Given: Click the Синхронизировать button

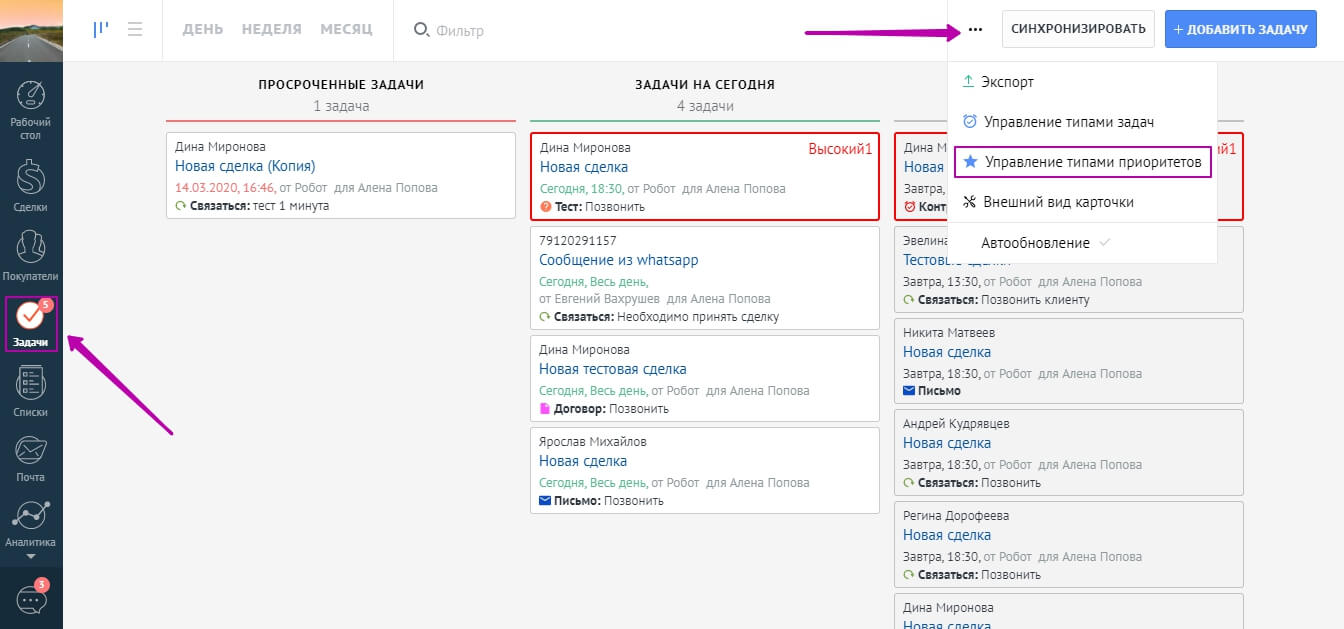Looking at the screenshot, I should (x=1078, y=29).
